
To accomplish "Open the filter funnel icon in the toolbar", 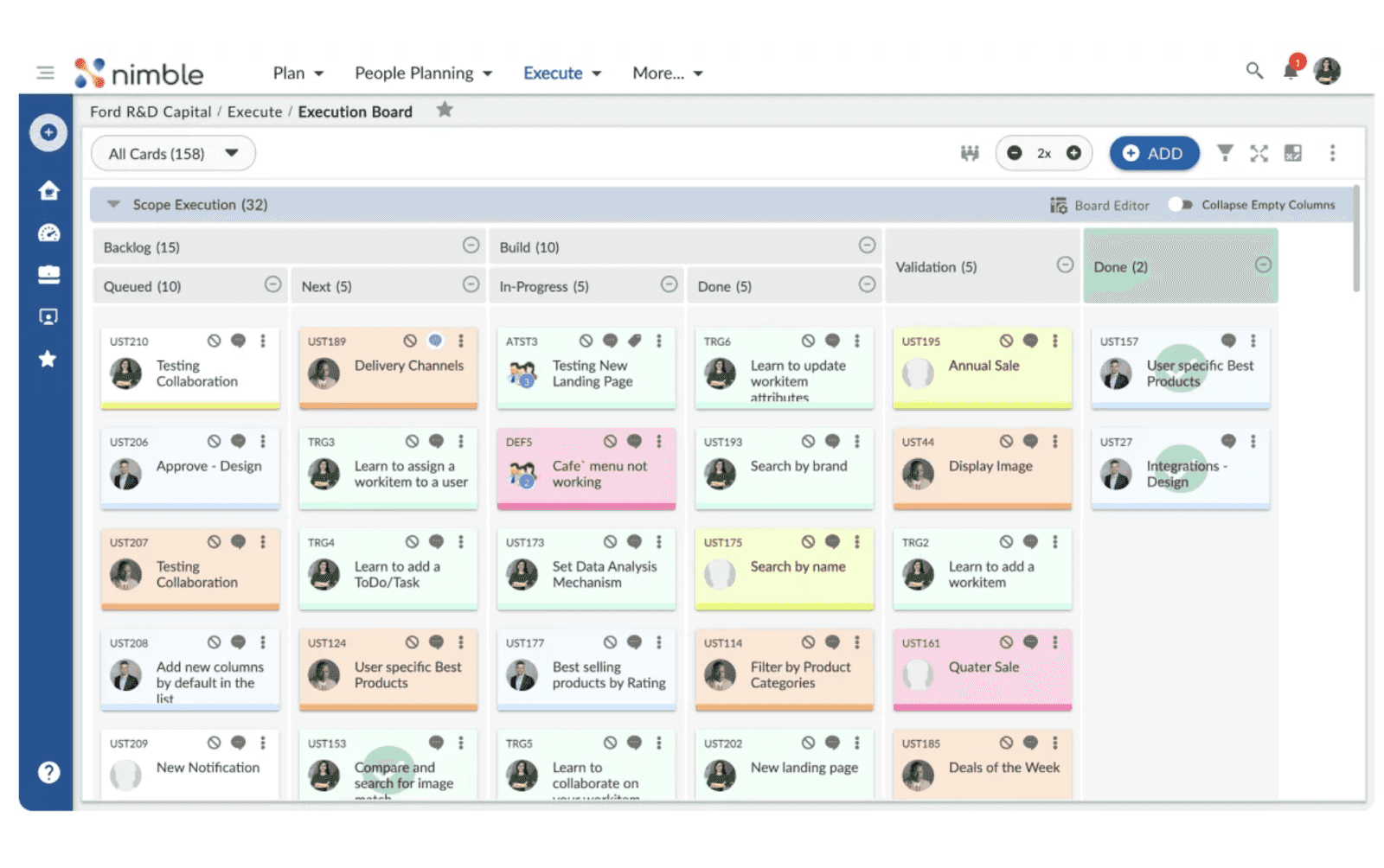I will [1225, 153].
